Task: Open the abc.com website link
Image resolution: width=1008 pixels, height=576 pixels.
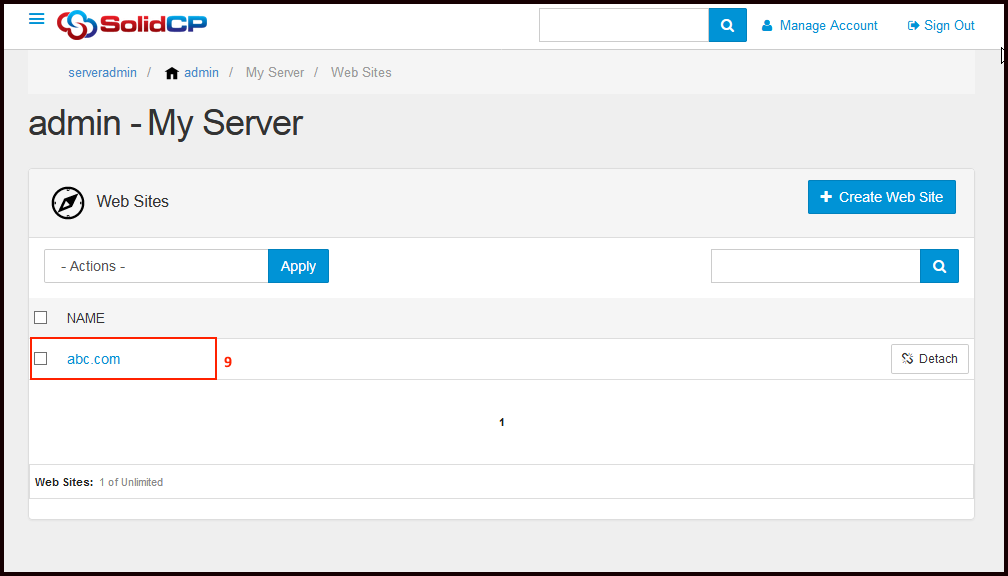Action: tap(93, 359)
